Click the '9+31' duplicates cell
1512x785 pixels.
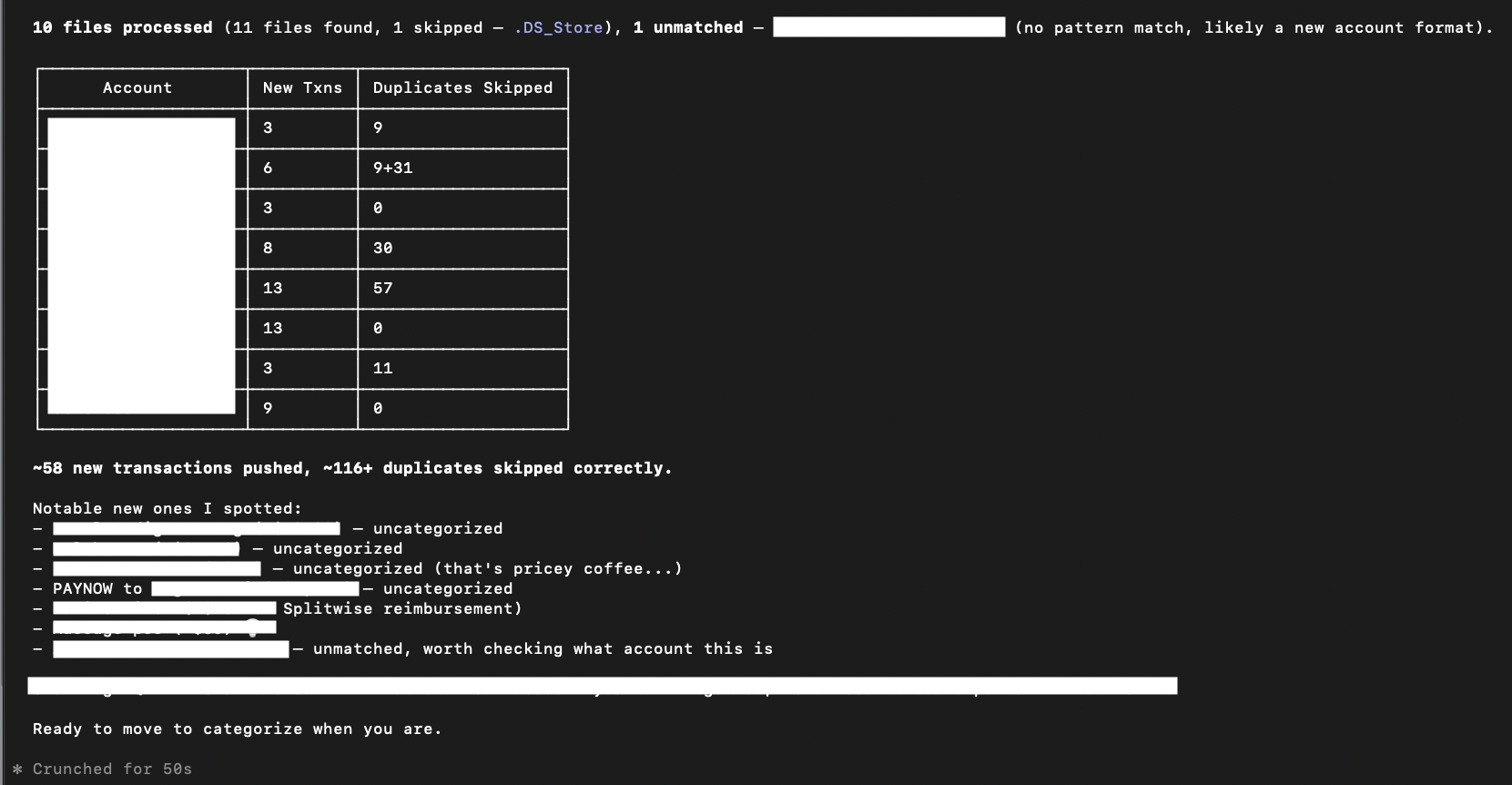(392, 168)
